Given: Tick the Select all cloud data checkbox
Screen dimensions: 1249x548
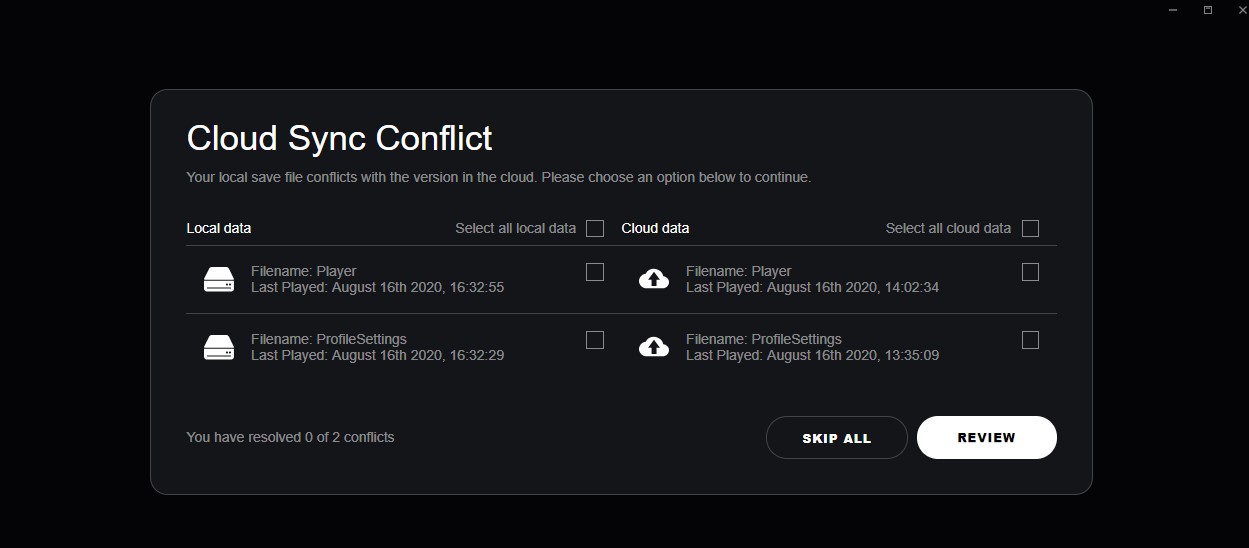Looking at the screenshot, I should click(x=1031, y=228).
